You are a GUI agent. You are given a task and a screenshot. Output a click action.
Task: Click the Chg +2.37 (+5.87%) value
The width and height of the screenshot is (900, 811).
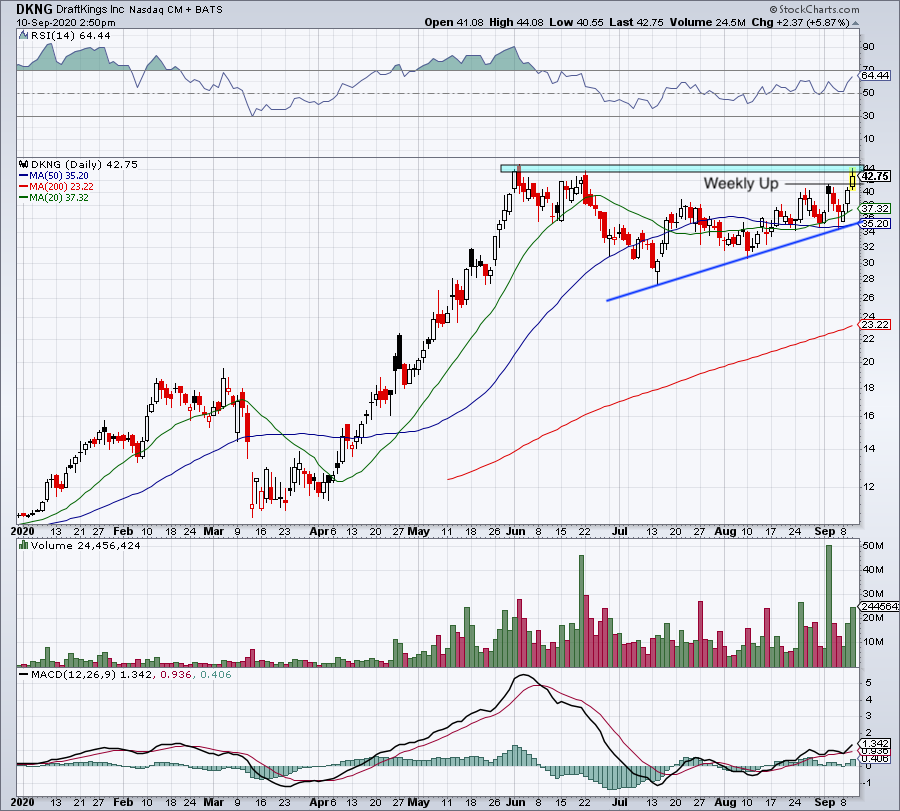800,22
